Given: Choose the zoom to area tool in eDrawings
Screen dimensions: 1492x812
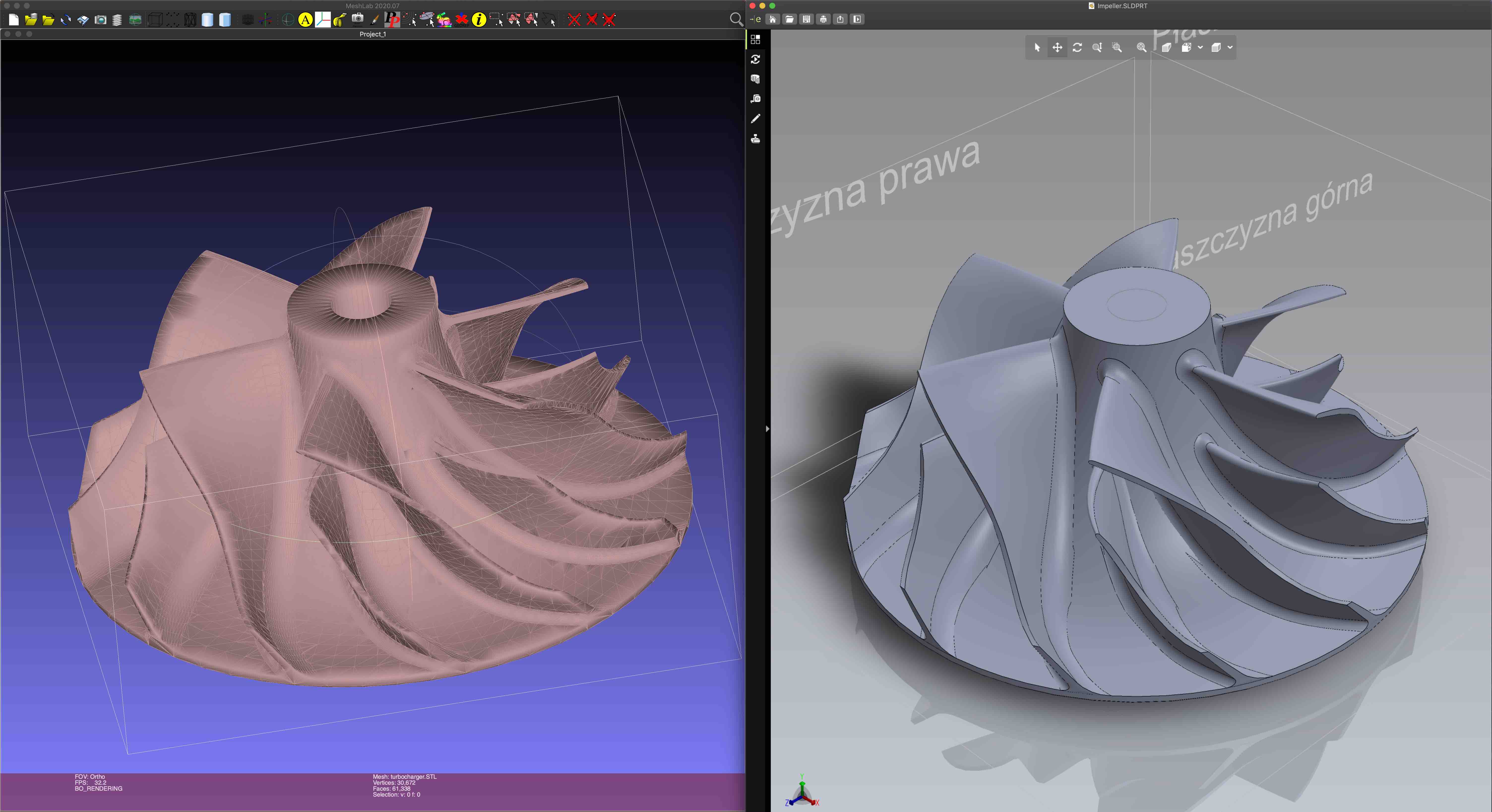Looking at the screenshot, I should coord(1117,48).
